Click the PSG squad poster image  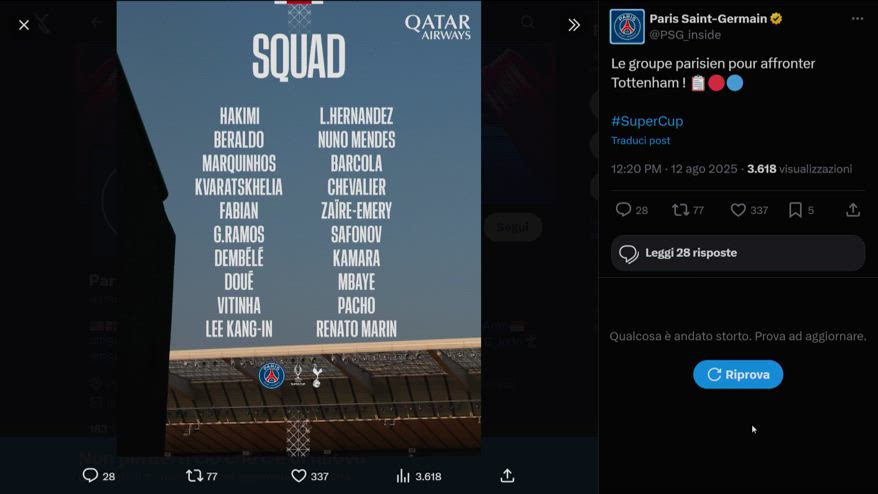(298, 228)
